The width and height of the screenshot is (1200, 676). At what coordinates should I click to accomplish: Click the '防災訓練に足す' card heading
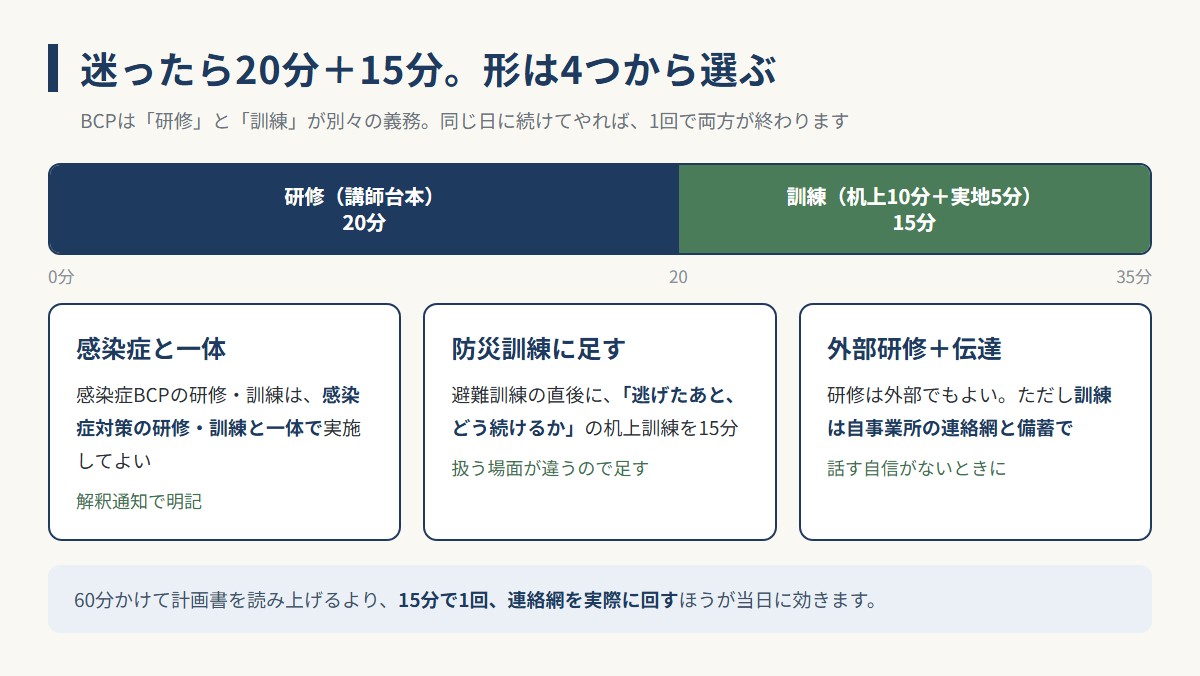click(538, 349)
